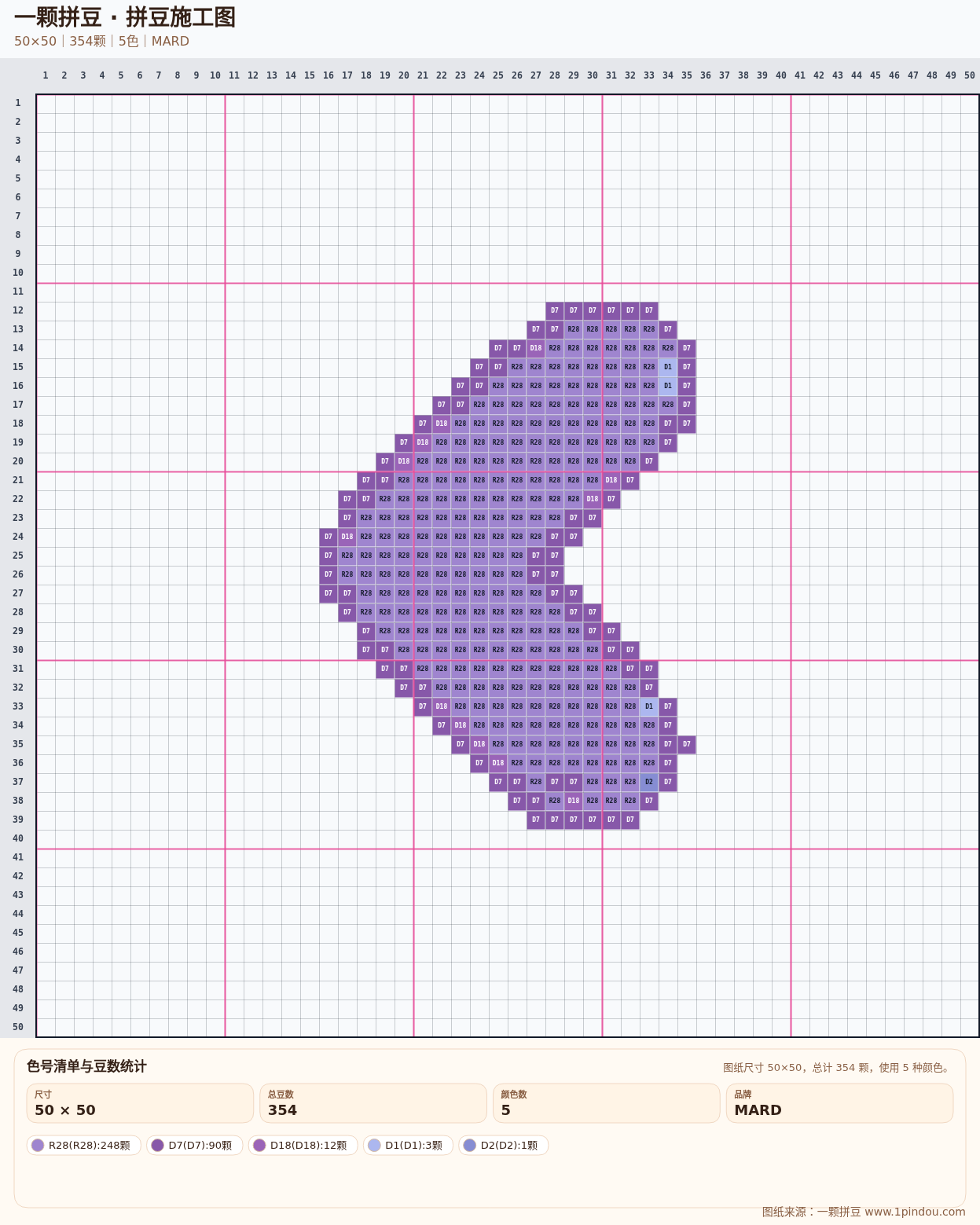Viewport: 980px width, 1225px height.
Task: Click the D18 bead cell in row 36
Action: point(498,763)
